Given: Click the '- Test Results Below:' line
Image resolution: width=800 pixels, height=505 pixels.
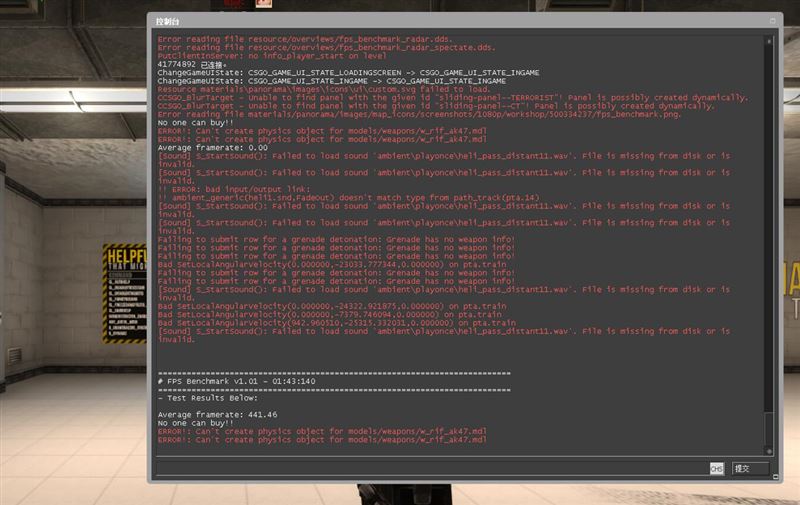Looking at the screenshot, I should point(208,398).
